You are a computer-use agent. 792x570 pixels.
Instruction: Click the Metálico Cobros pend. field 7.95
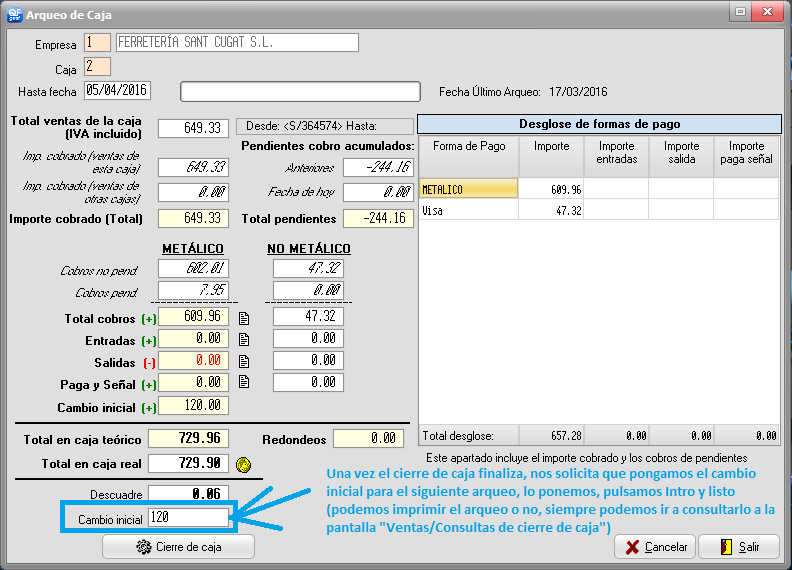point(193,291)
